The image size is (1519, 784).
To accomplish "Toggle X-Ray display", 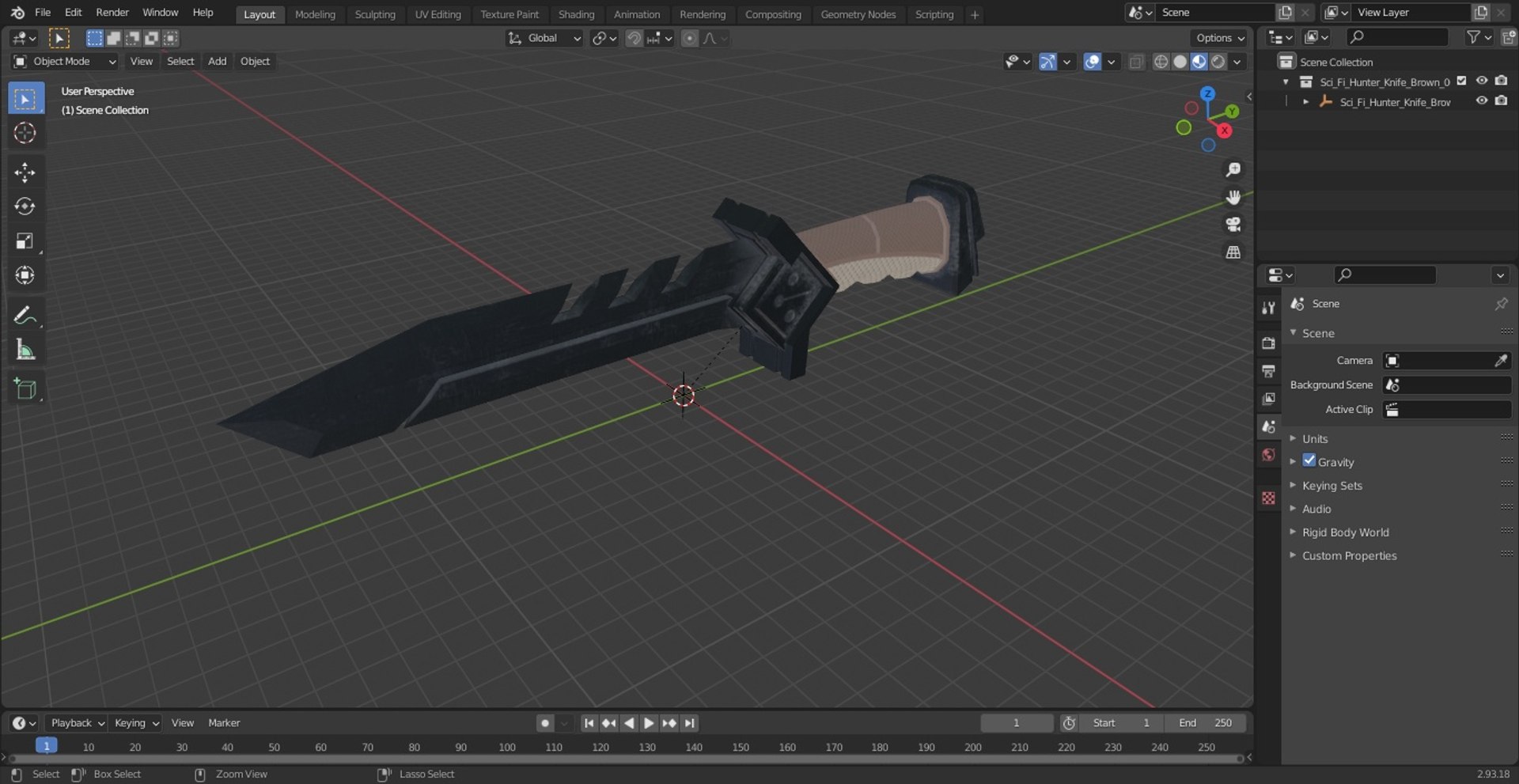I will click(1136, 62).
